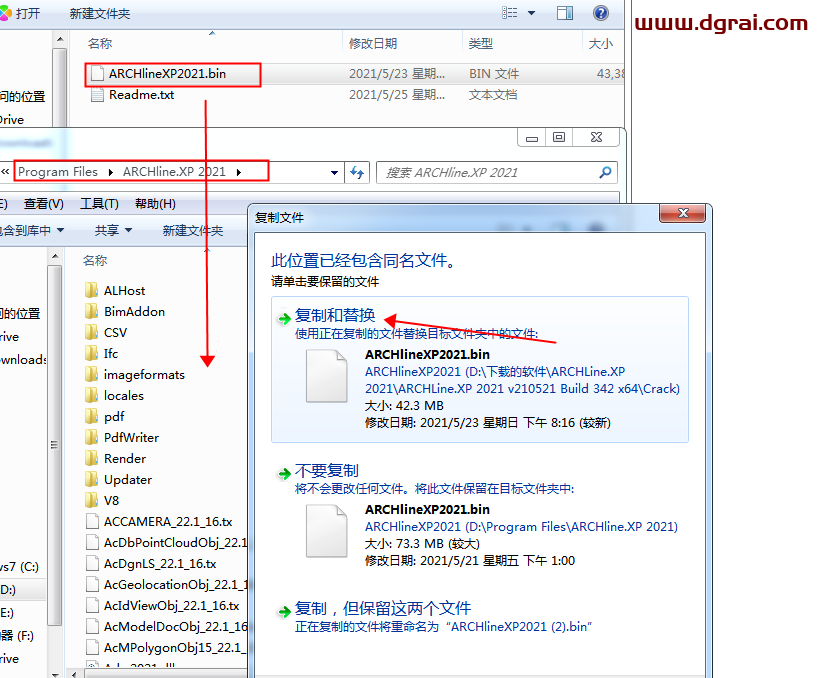Viewport: 834px width, 678px height.
Task: Expand arrow after ARCHline.XP 2021 in path
Action: coord(239,172)
